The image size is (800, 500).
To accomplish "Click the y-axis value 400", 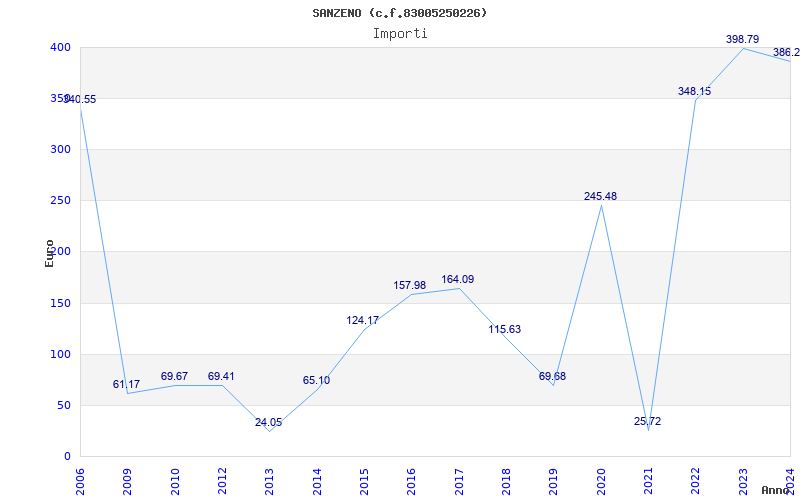I will pos(60,47).
